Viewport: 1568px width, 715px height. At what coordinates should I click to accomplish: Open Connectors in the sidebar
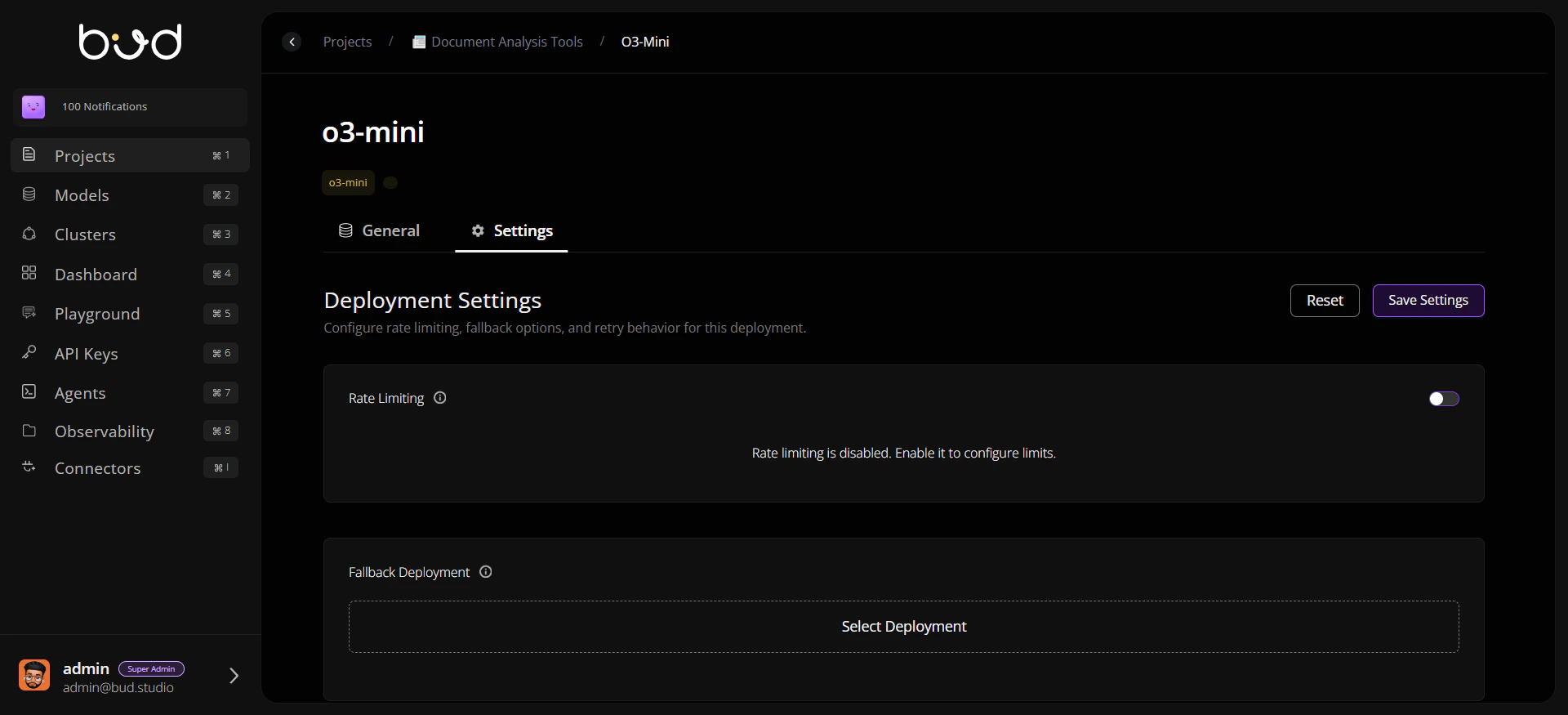(130, 468)
